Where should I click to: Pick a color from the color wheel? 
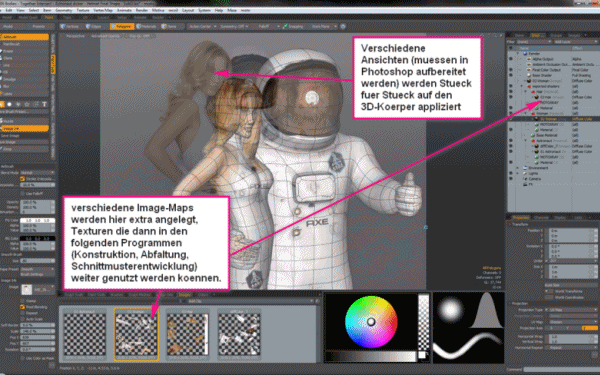371,322
